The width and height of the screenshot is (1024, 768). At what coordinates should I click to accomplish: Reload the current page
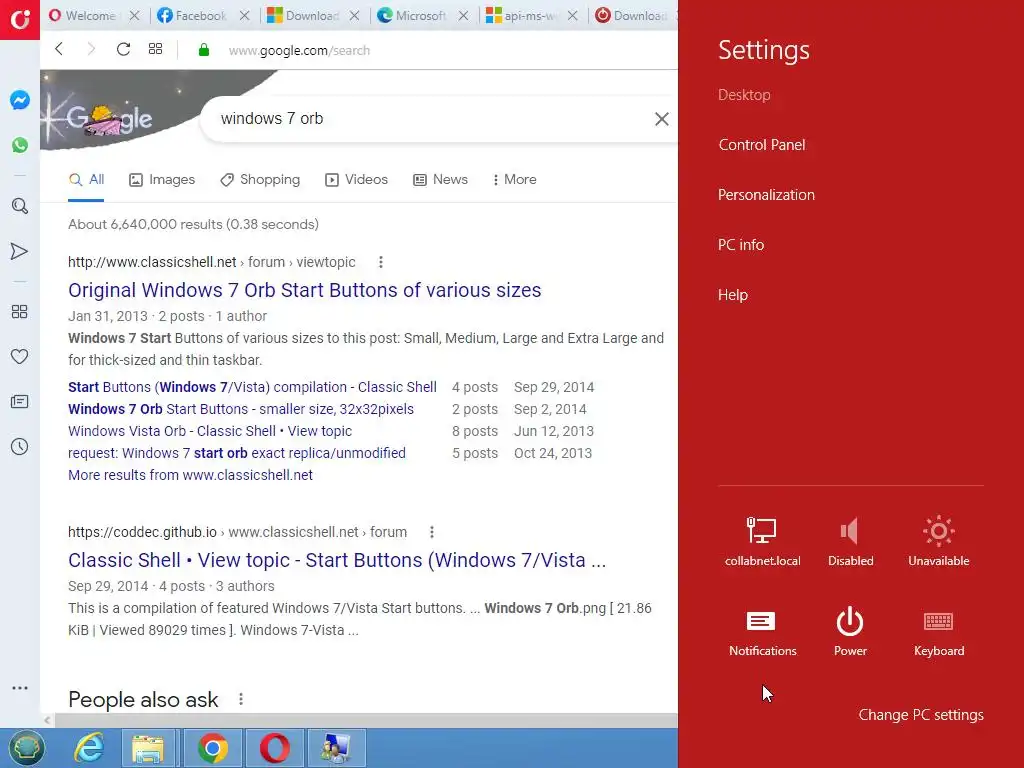[x=123, y=49]
